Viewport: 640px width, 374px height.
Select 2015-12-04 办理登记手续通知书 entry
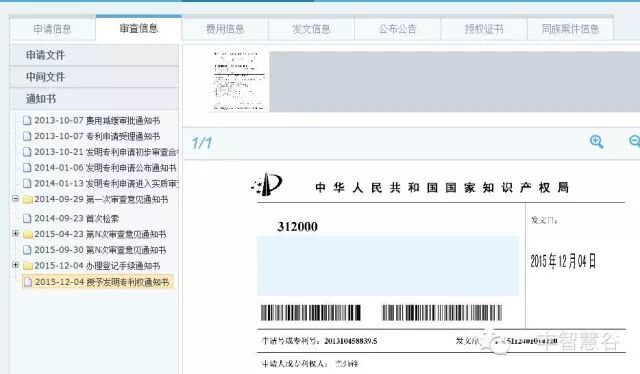97,265
